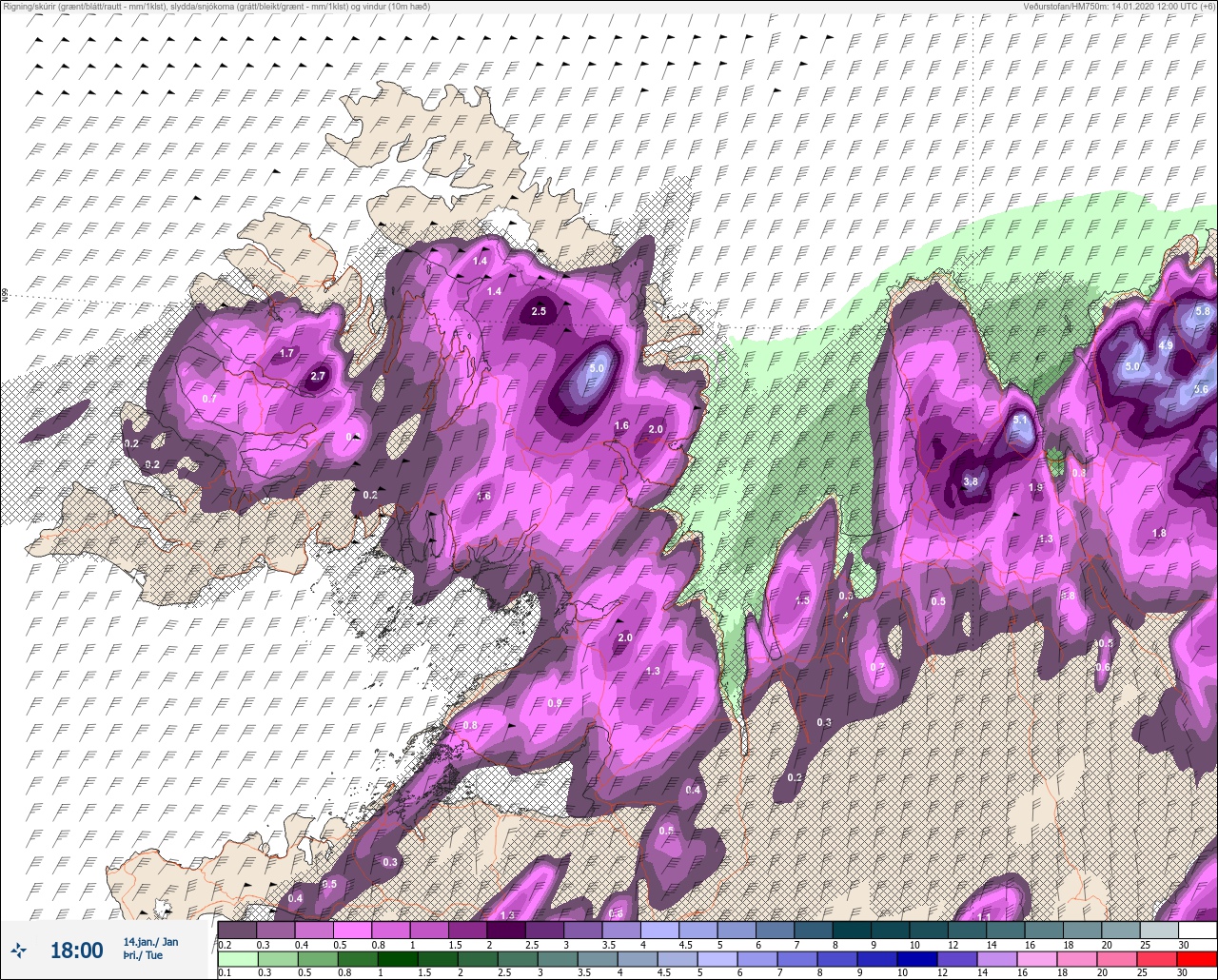Click the 4.9 precipitation value on the map
The image size is (1218, 980).
click(x=1166, y=345)
